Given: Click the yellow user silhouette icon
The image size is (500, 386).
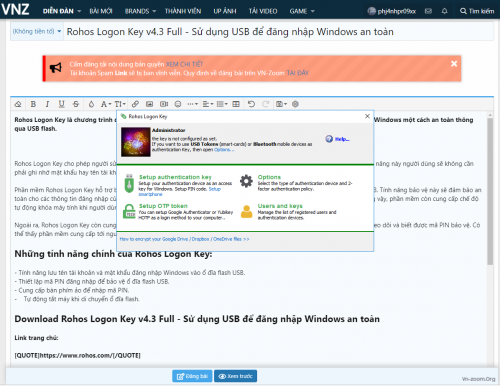Looking at the screenshot, I should (x=246, y=212).
